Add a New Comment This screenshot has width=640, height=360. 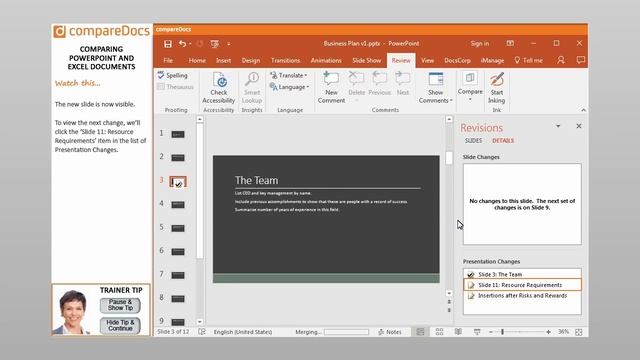click(x=331, y=88)
